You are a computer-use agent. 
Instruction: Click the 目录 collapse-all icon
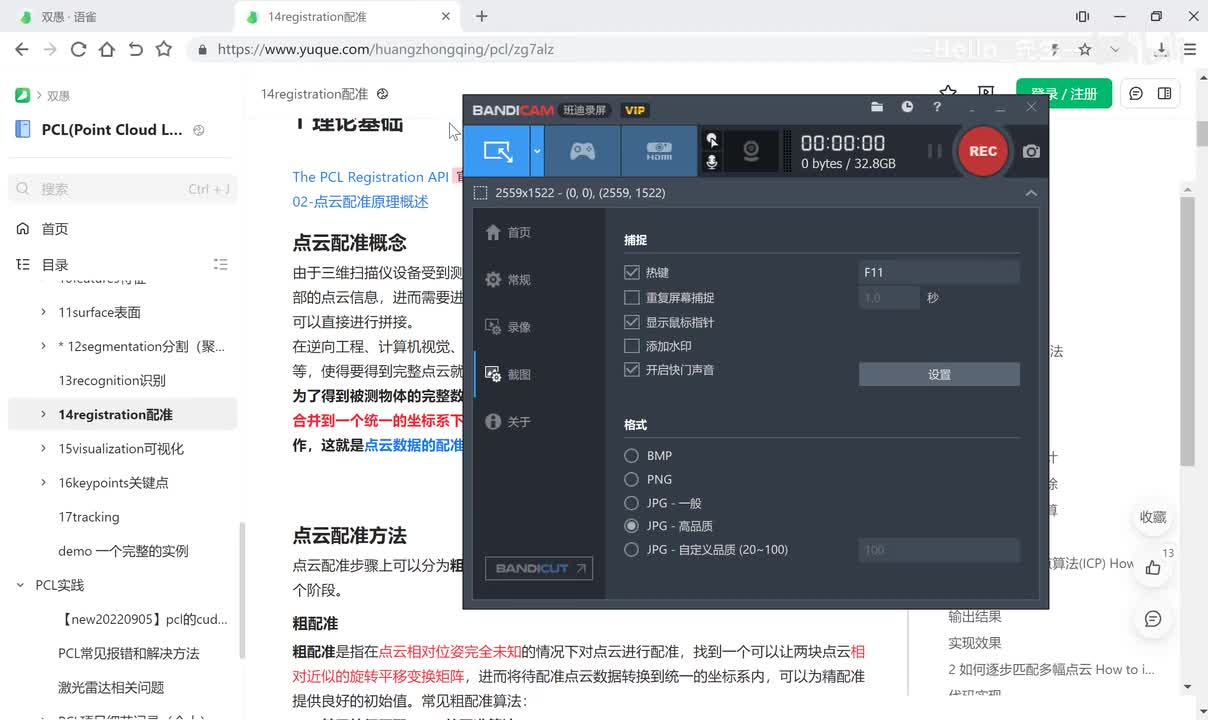pos(221,265)
